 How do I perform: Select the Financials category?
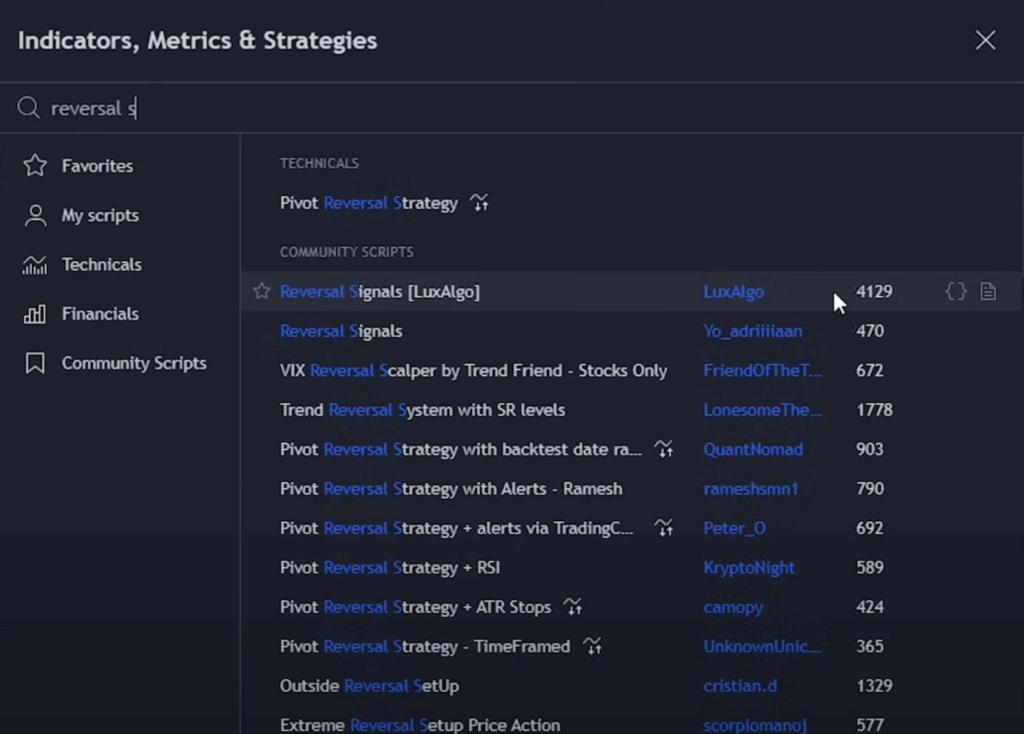pyautogui.click(x=100, y=314)
